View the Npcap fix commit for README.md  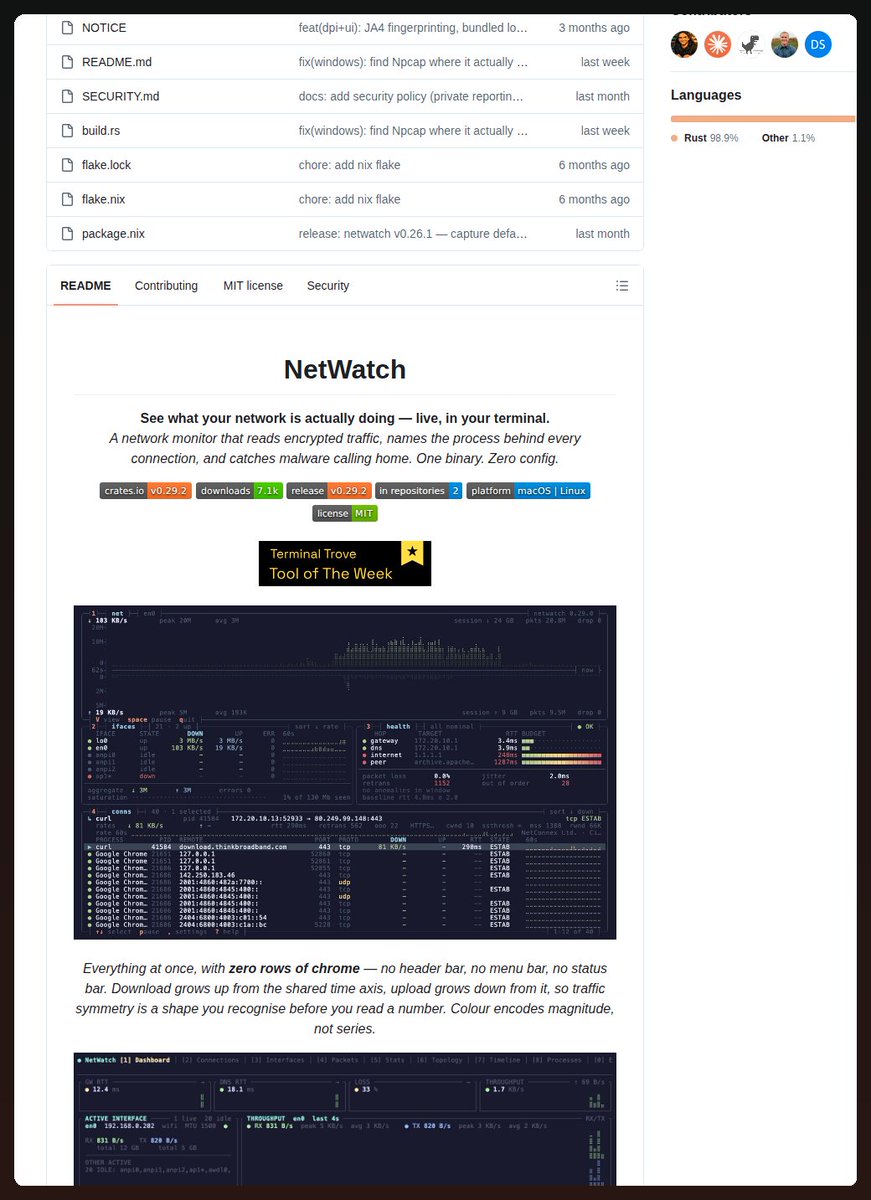coord(413,62)
